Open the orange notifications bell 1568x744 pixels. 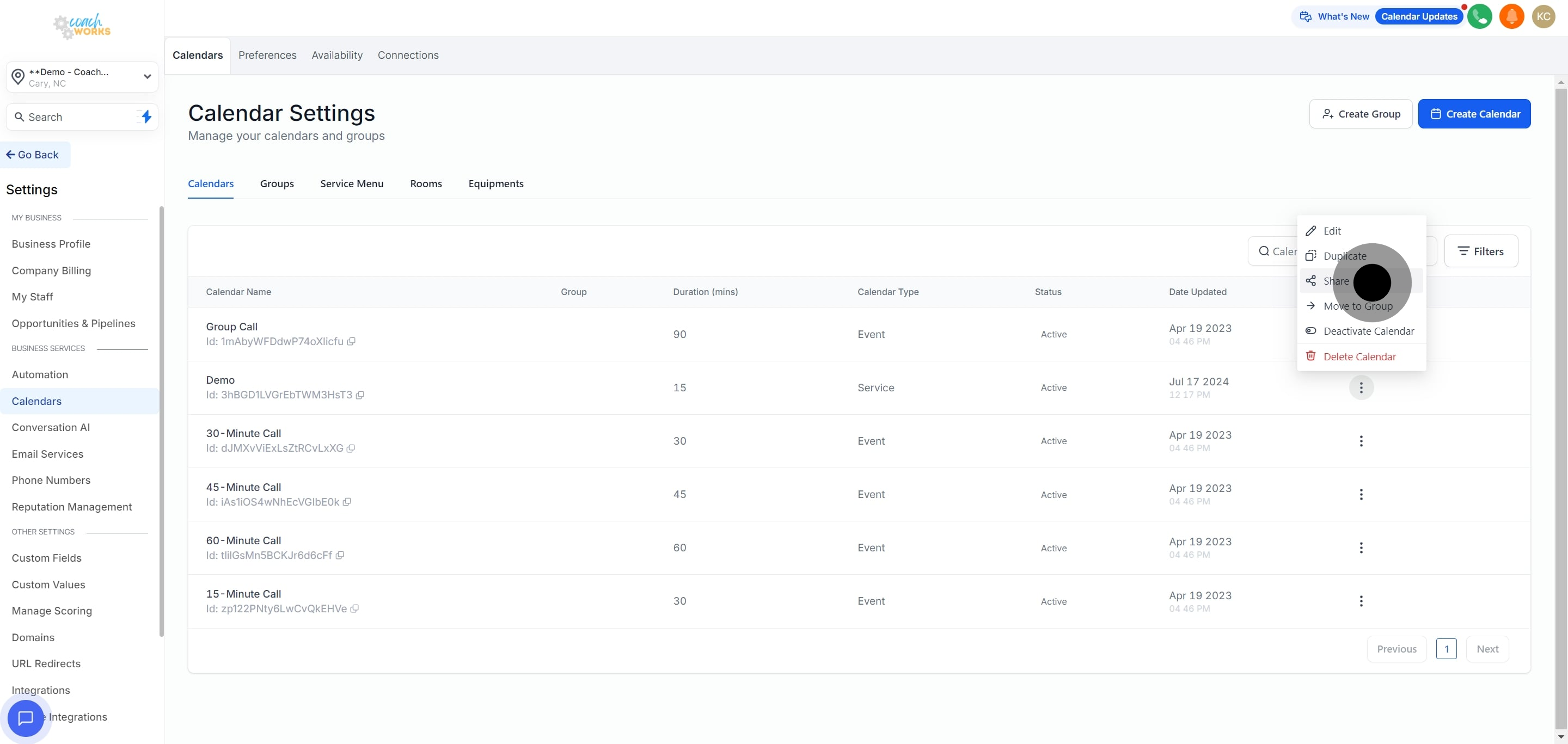click(x=1511, y=16)
